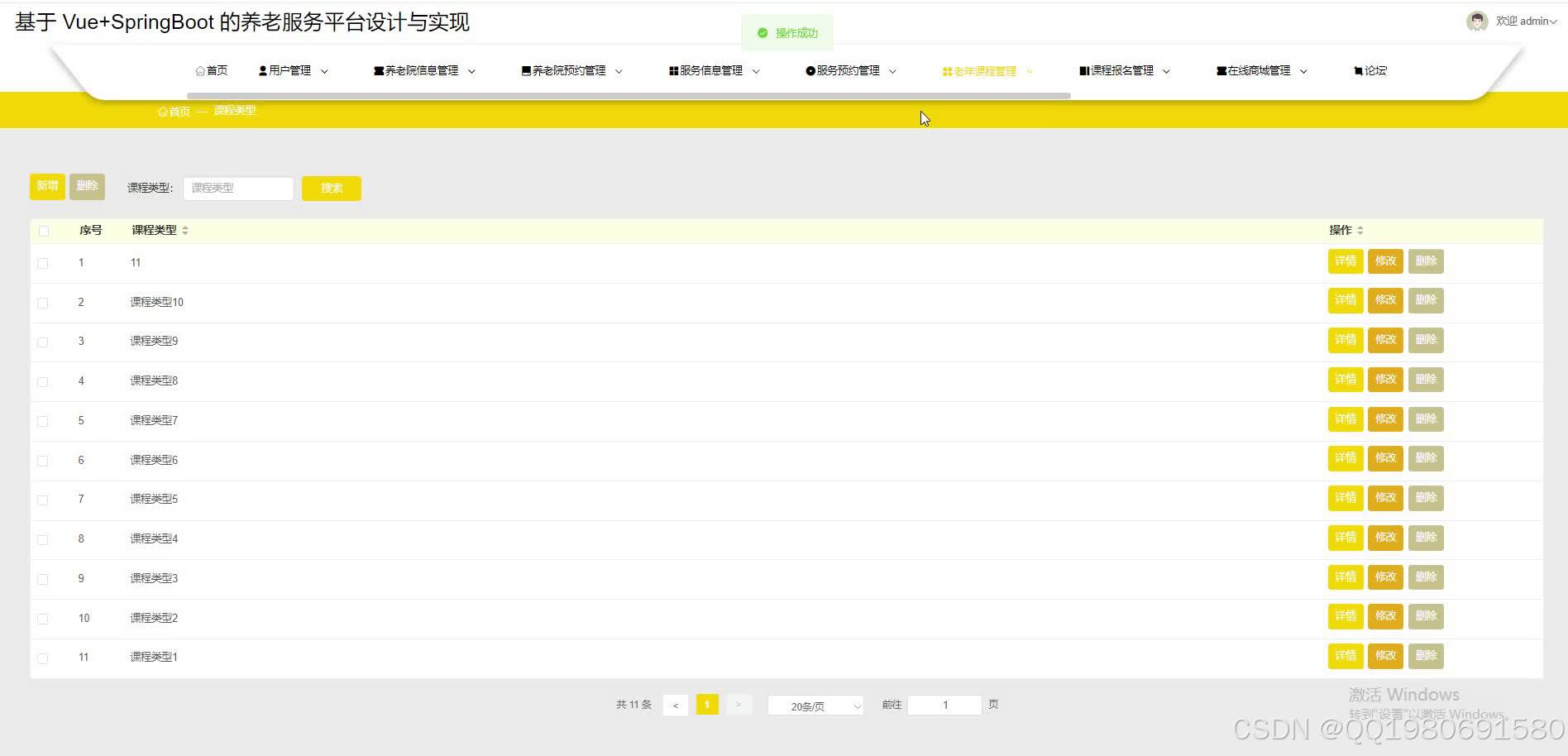The height and width of the screenshot is (756, 1568).
Task: View 详情 for course type 11 row
Action: [x=1346, y=261]
